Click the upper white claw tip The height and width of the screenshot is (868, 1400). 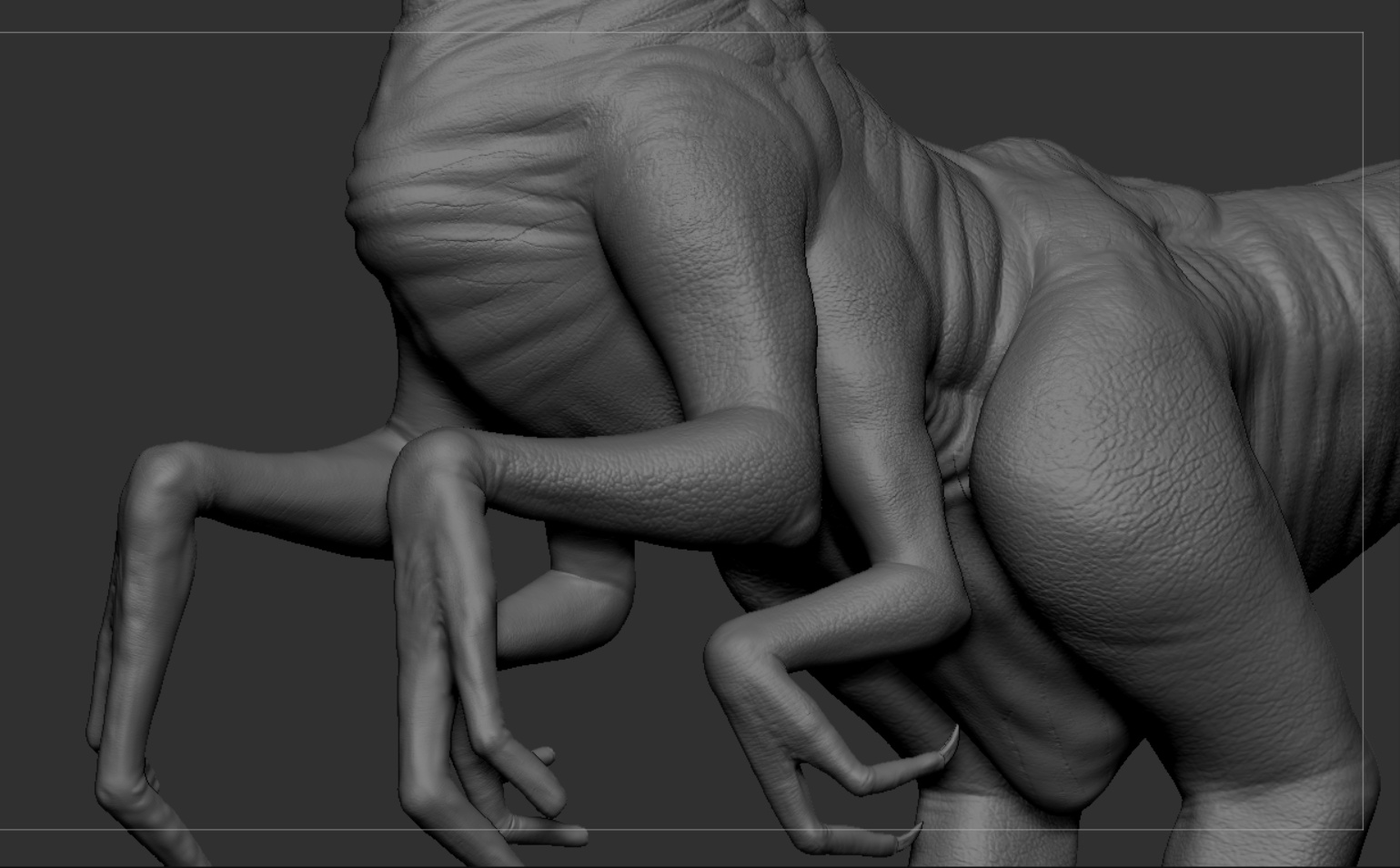pyautogui.click(x=949, y=743)
